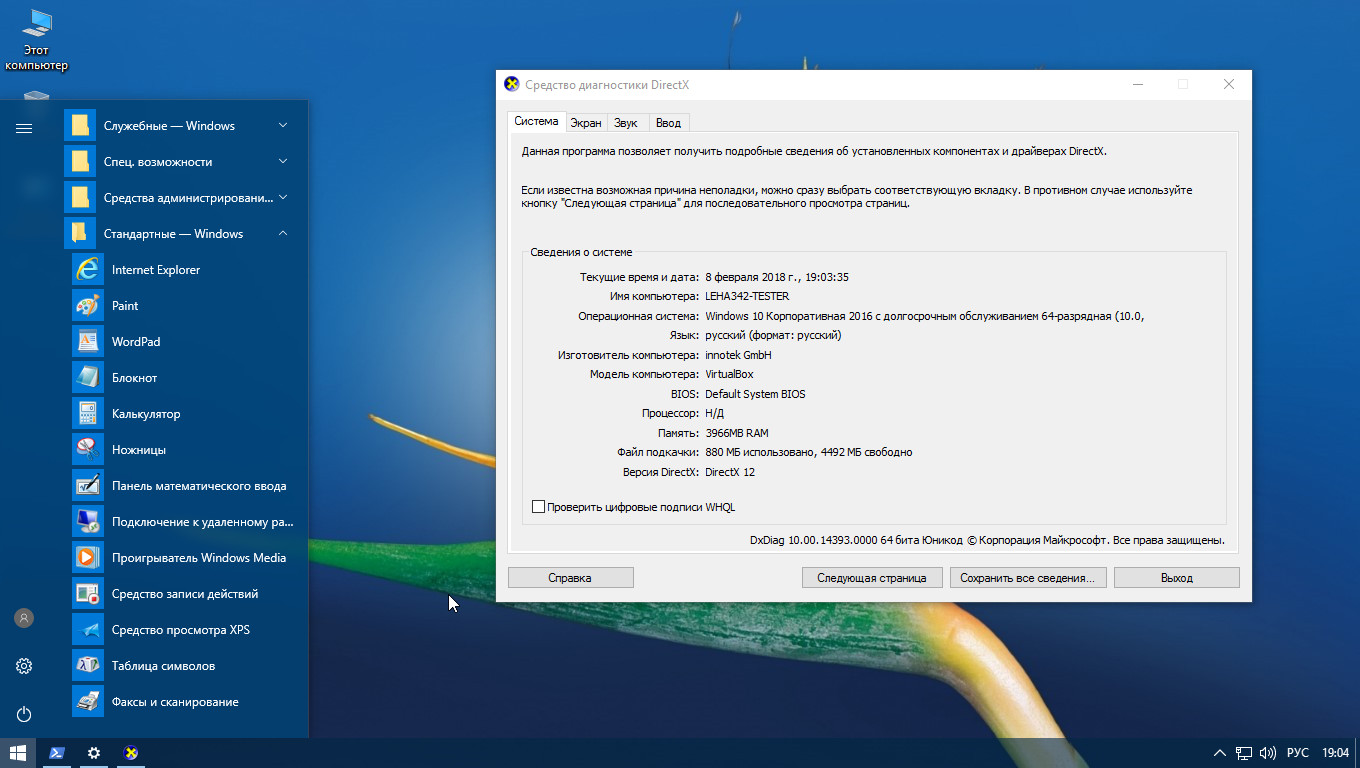Image resolution: width=1360 pixels, height=768 pixels.
Task: Start Блокнот from the app list
Action: point(185,378)
